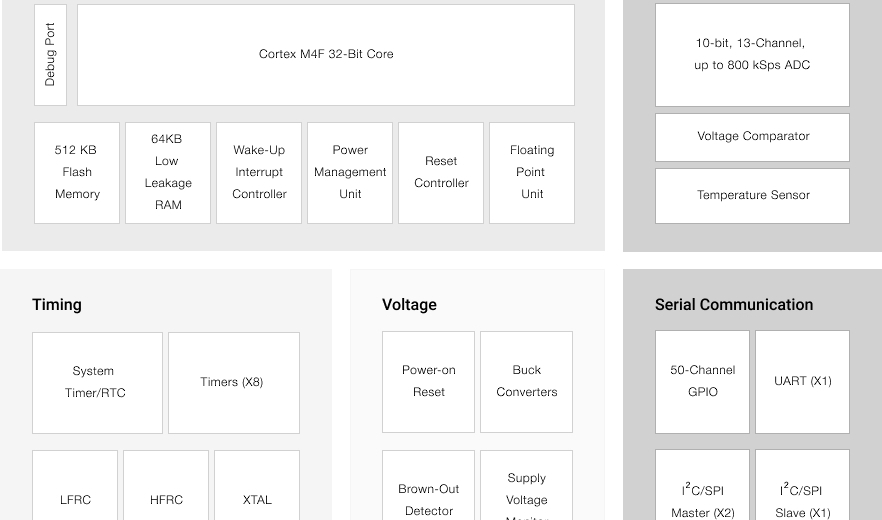Click the Temperature Sensor block
Image resolution: width=882 pixels, height=520 pixels.
tap(752, 196)
